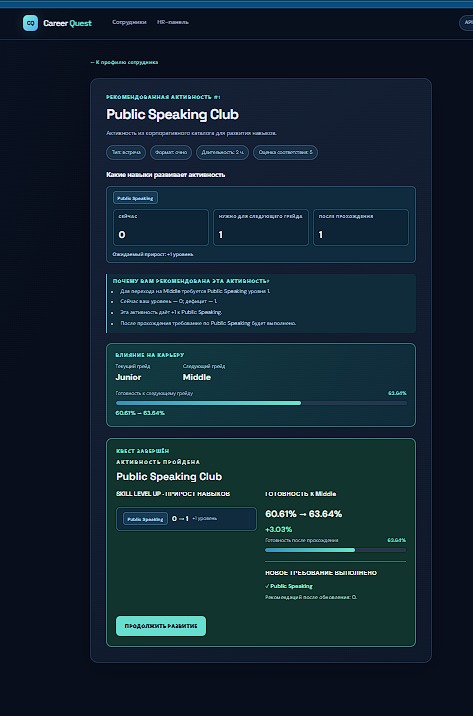The width and height of the screenshot is (473, 716).
Task: Open the HR-панель navigation item
Action: coord(173,22)
